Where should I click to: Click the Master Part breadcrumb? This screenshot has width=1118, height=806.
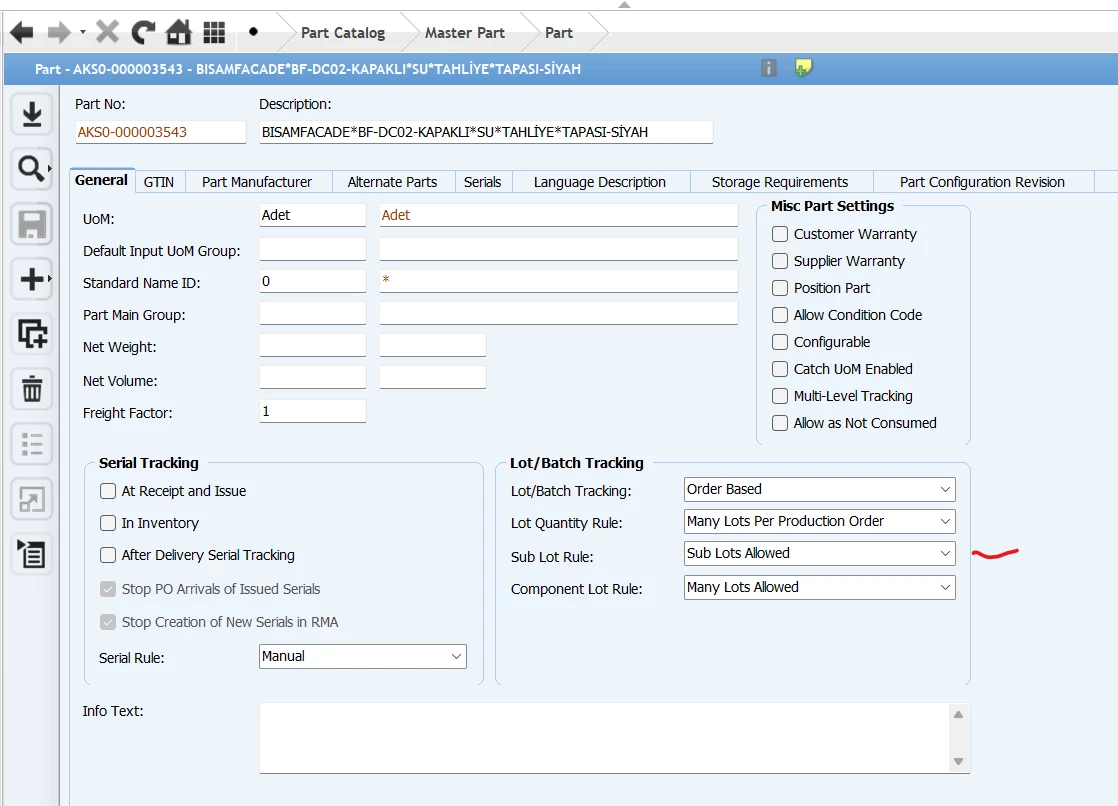[464, 33]
